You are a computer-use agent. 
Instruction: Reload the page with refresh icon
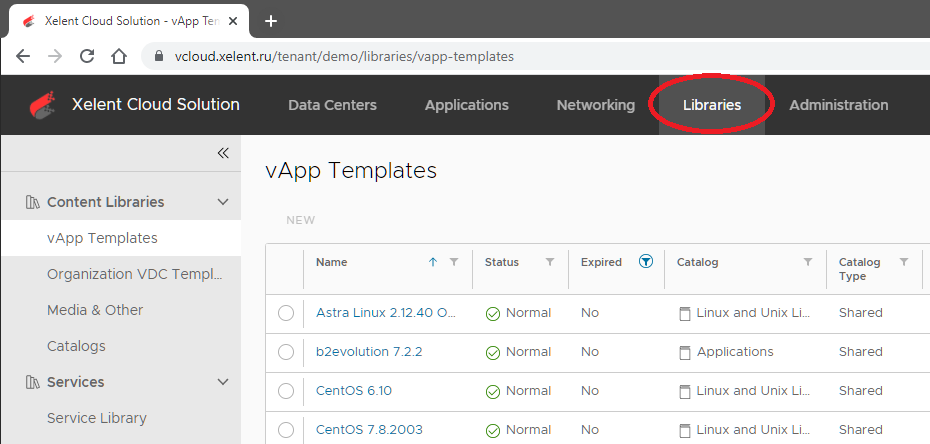[87, 56]
